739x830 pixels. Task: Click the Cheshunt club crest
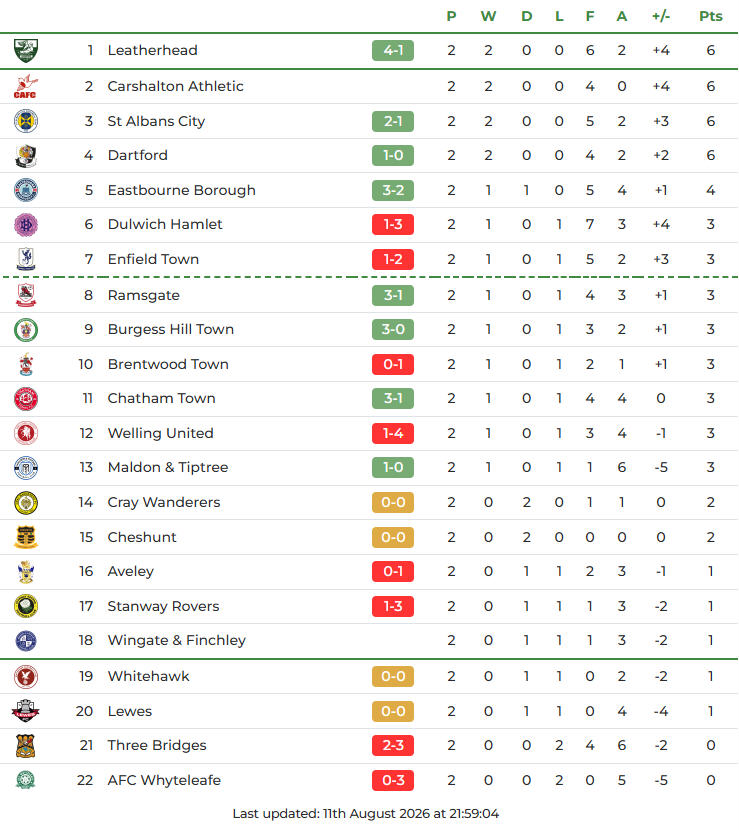point(25,537)
